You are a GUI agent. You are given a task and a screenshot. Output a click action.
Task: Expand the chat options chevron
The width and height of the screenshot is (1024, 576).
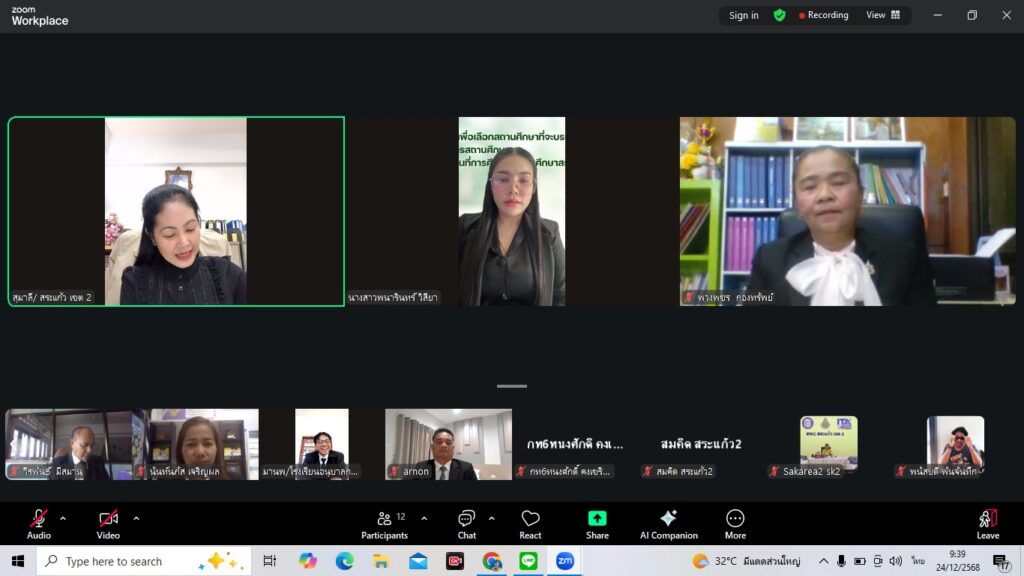491,518
